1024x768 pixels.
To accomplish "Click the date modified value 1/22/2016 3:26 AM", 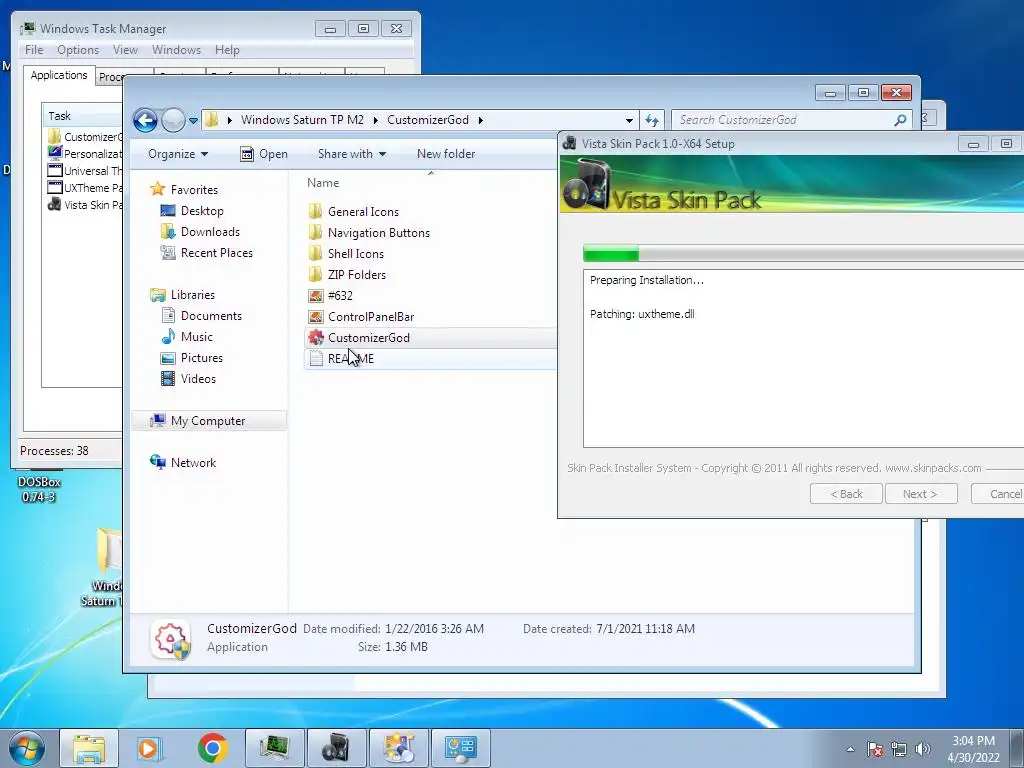I will (434, 629).
